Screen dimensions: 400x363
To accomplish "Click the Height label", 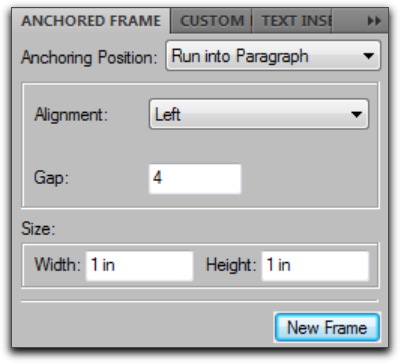I will tap(231, 266).
